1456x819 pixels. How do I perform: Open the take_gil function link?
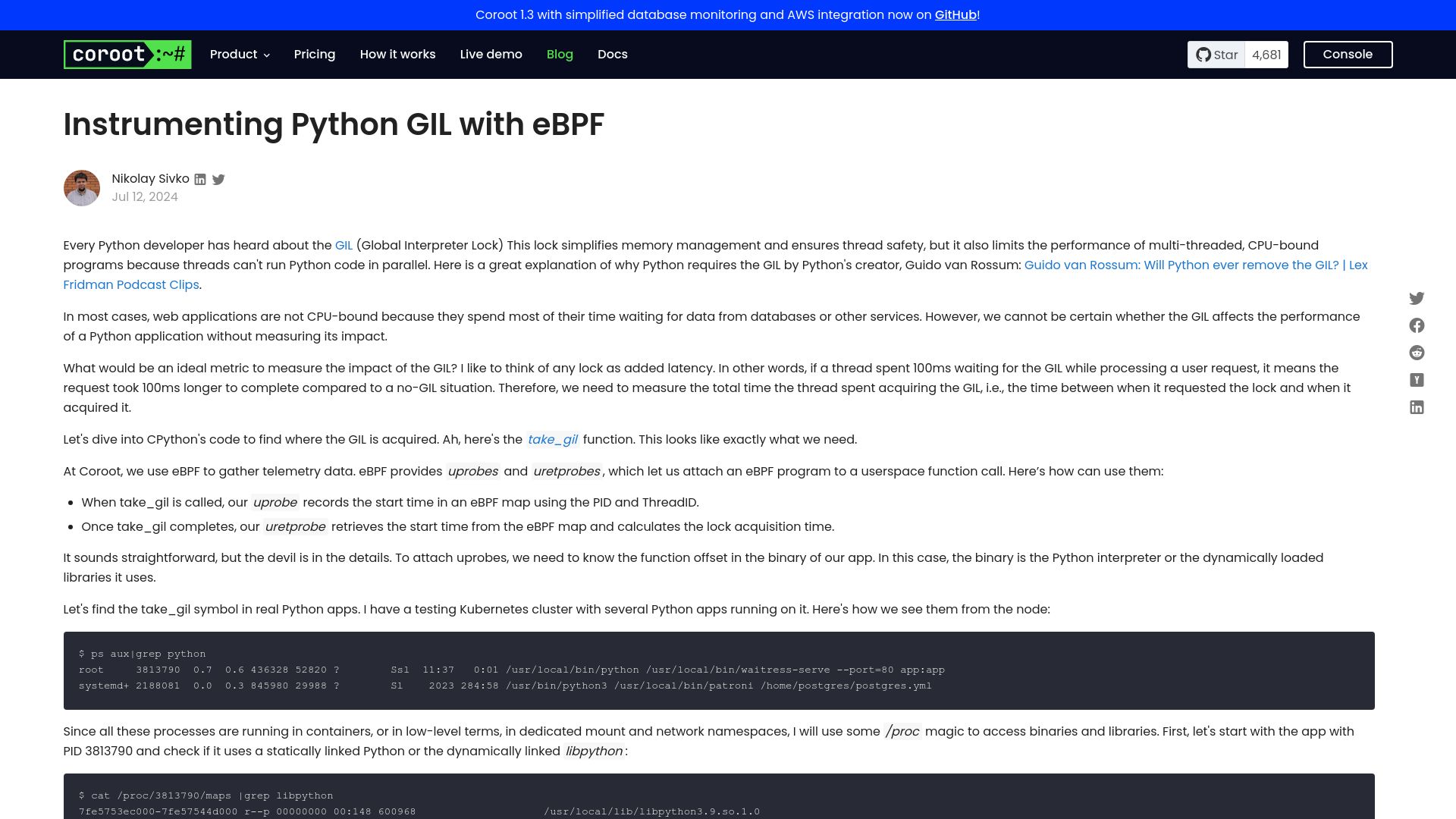coord(552,440)
